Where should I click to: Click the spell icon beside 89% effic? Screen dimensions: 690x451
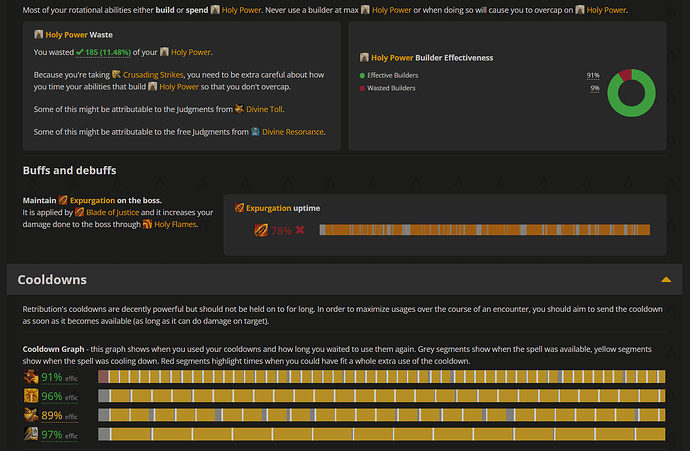[x=32, y=415]
